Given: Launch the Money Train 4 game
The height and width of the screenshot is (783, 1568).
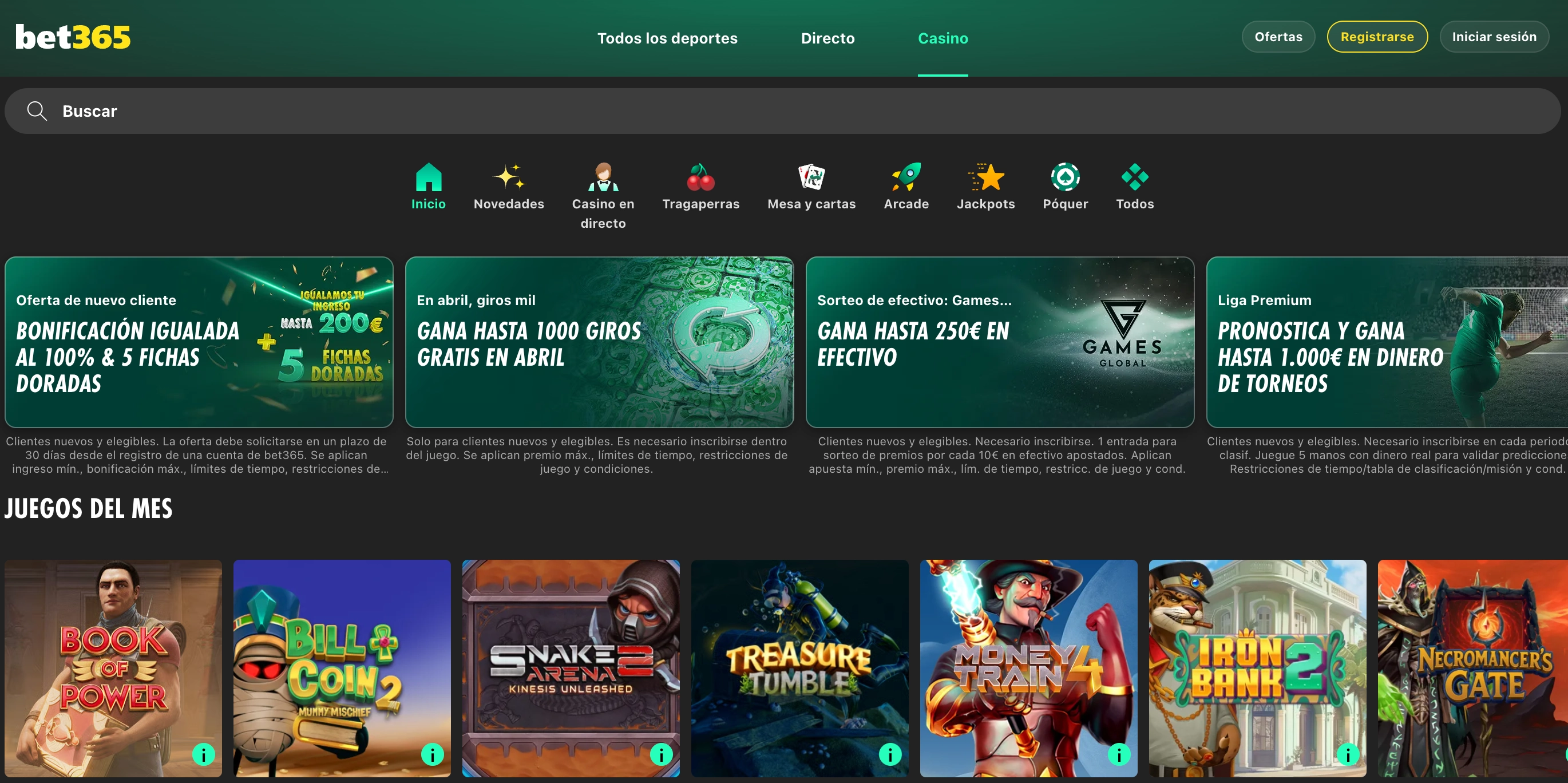Looking at the screenshot, I should click(x=1029, y=669).
